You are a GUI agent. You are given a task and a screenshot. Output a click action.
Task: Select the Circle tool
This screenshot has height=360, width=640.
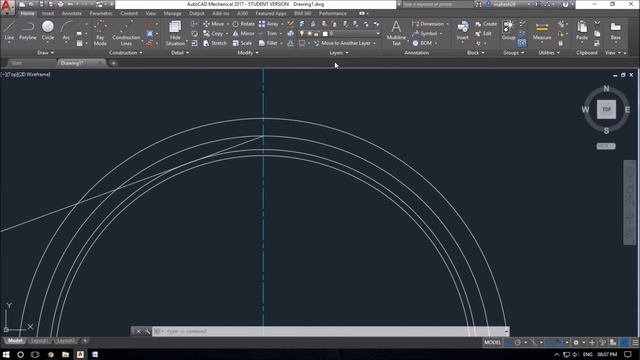point(48,31)
